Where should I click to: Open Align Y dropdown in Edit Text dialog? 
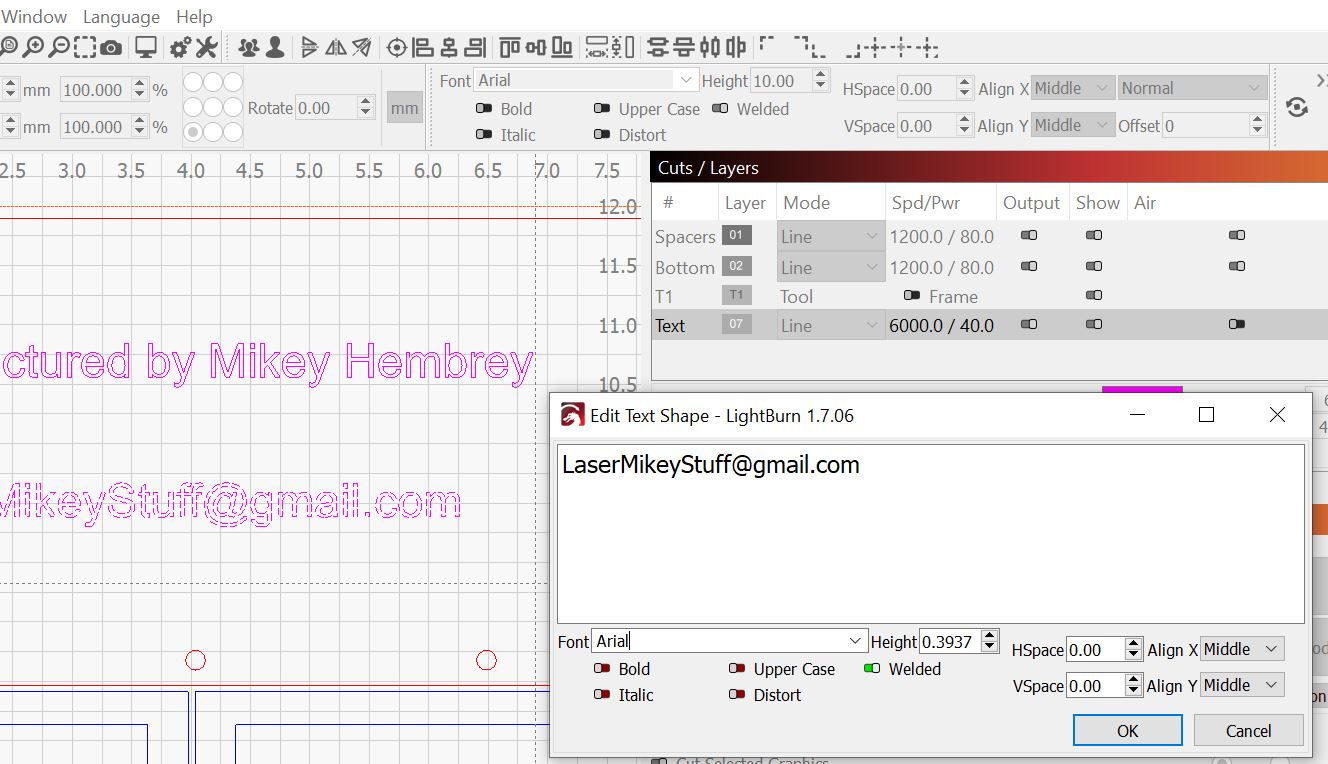click(1242, 685)
